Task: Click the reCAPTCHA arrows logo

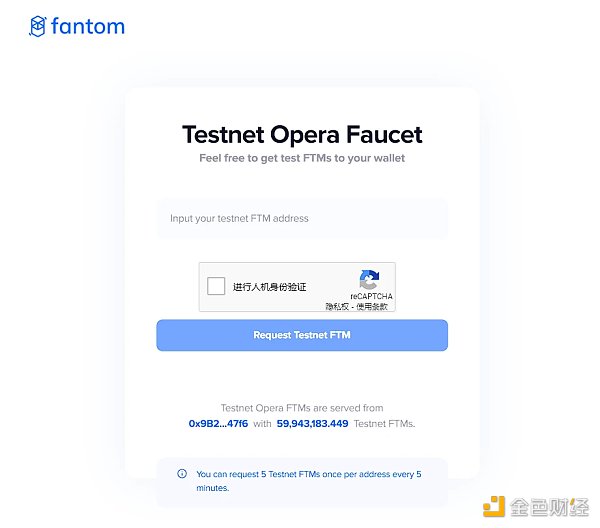Action: 370,280
